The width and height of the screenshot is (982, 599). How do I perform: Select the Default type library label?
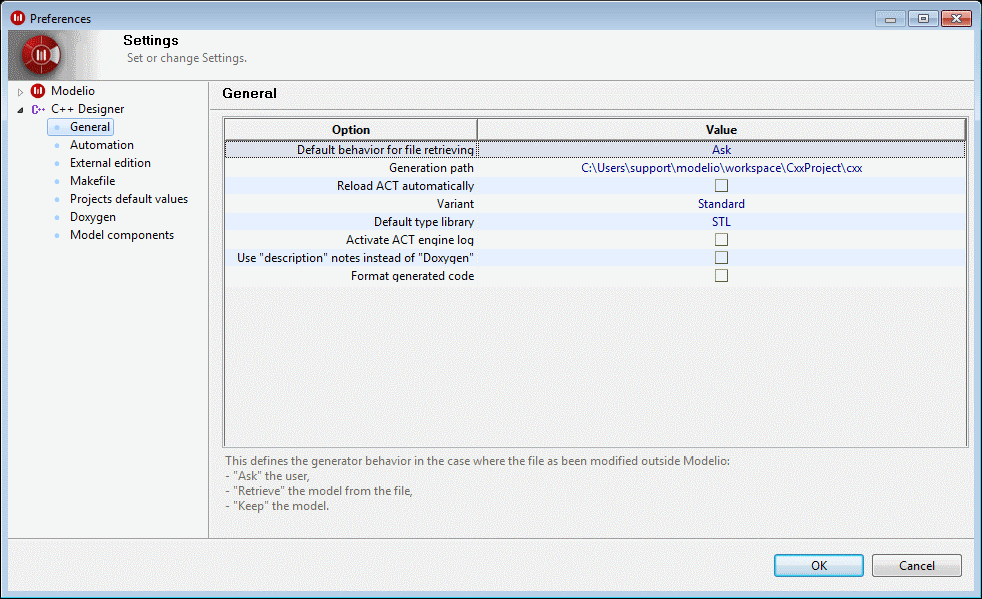(x=424, y=222)
